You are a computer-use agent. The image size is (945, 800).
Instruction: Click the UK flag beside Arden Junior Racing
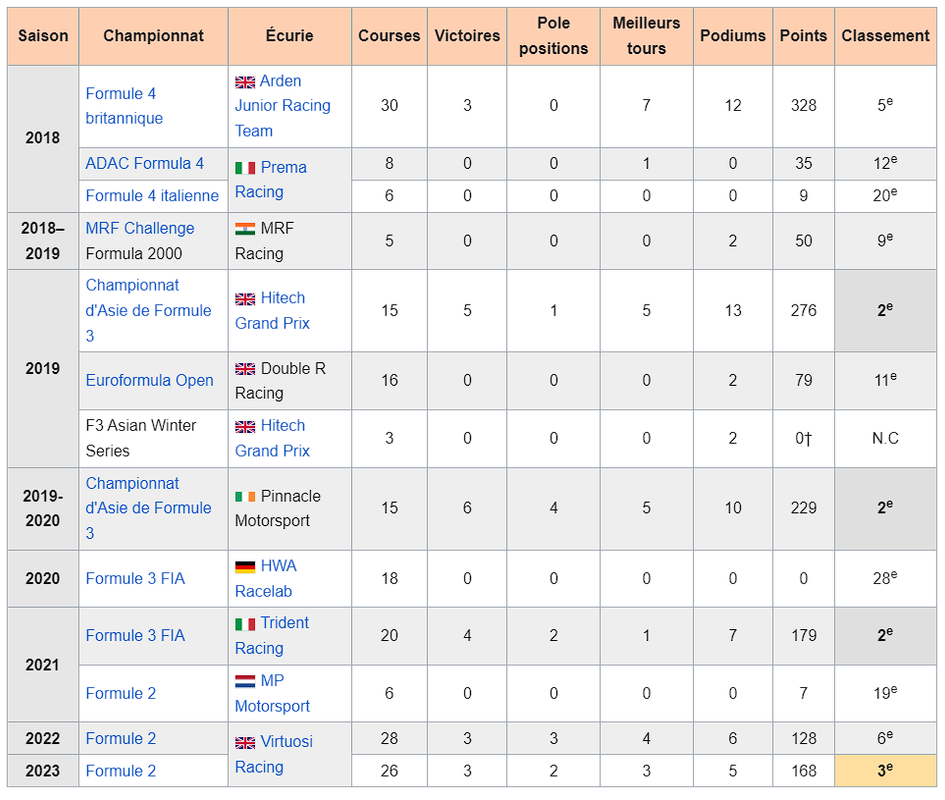[x=245, y=82]
